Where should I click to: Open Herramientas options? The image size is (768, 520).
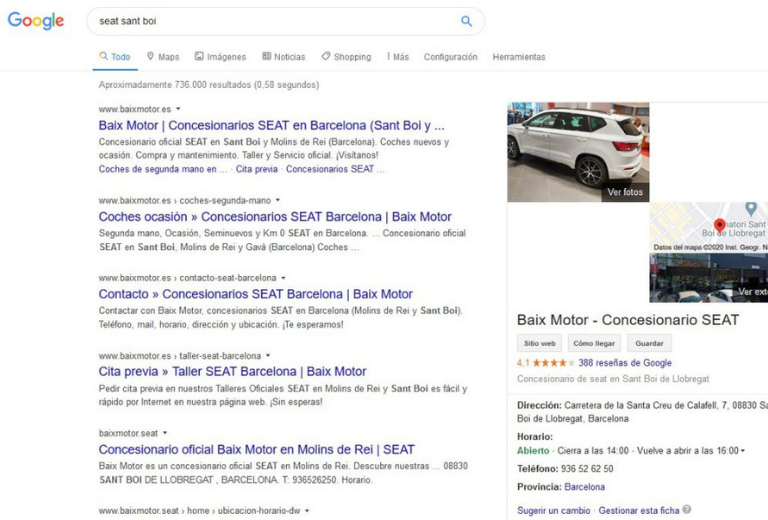519,57
